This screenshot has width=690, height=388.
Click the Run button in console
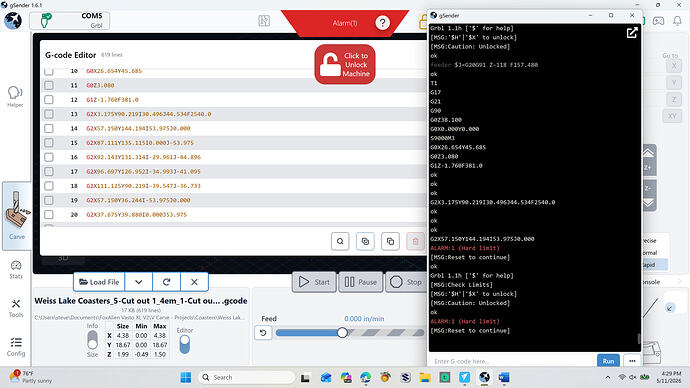tap(608, 361)
